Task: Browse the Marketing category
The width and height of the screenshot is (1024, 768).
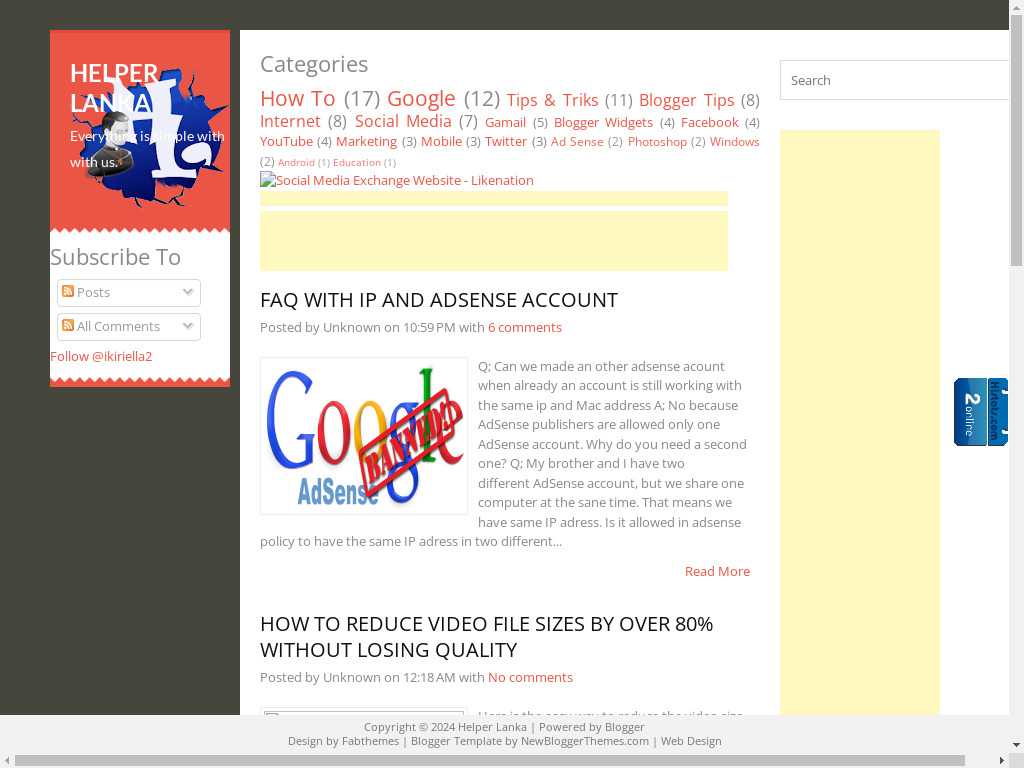Action: tap(366, 142)
